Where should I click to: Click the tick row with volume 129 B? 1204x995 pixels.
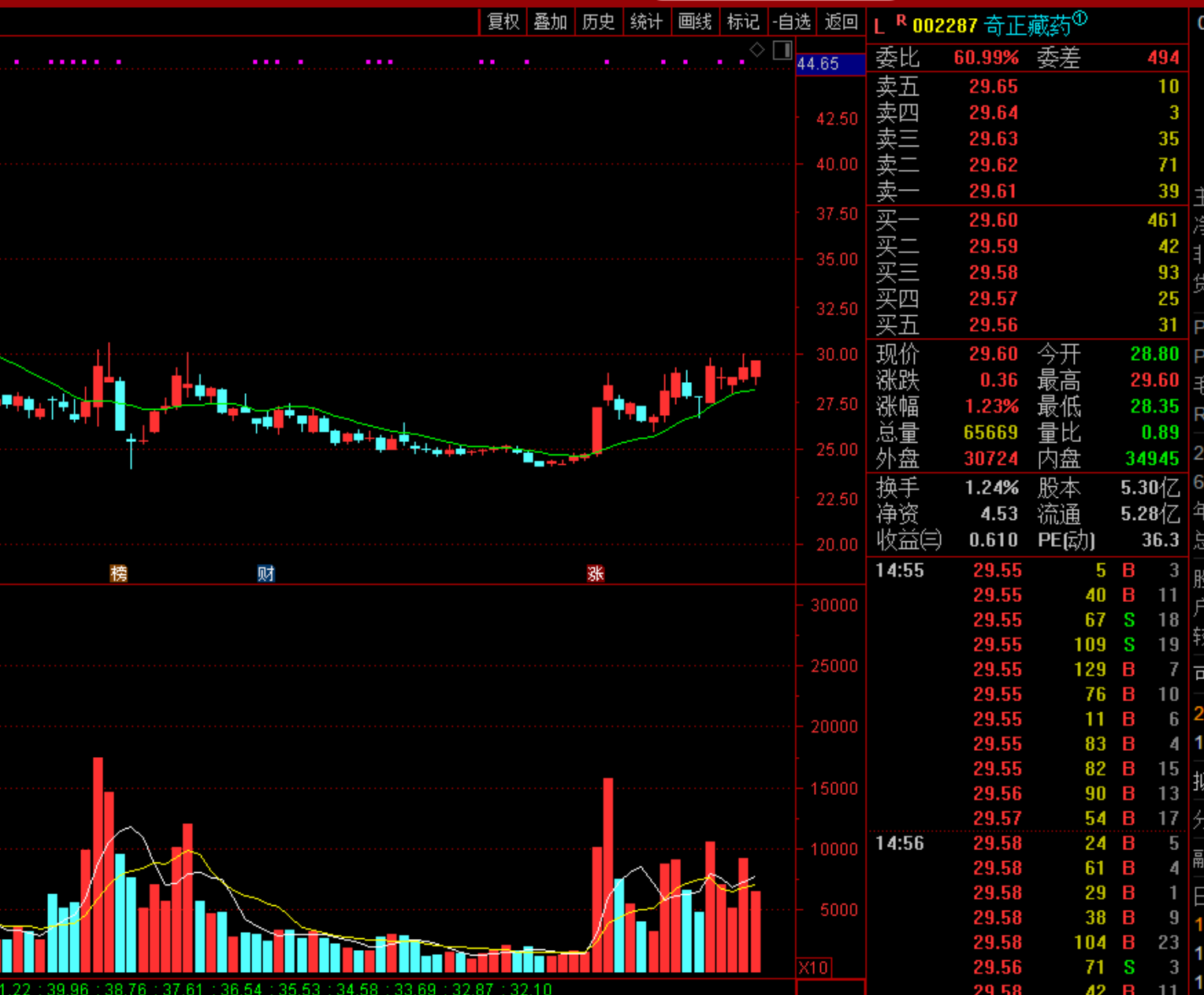(x=1027, y=669)
